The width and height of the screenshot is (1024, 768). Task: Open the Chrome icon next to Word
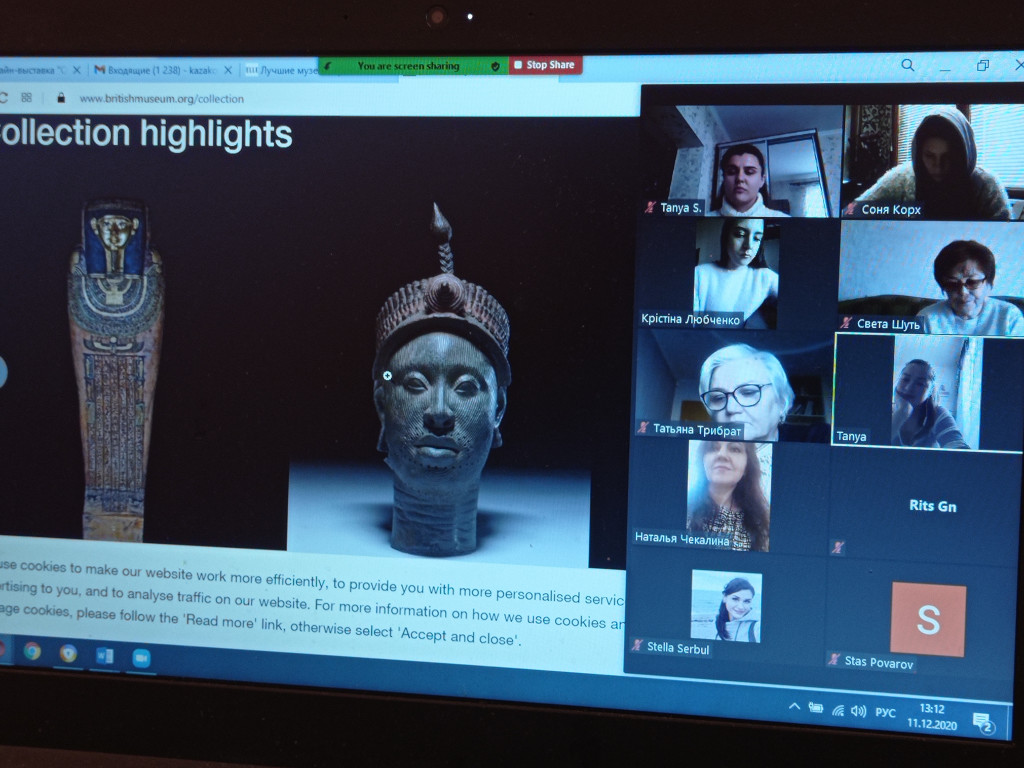(68, 653)
